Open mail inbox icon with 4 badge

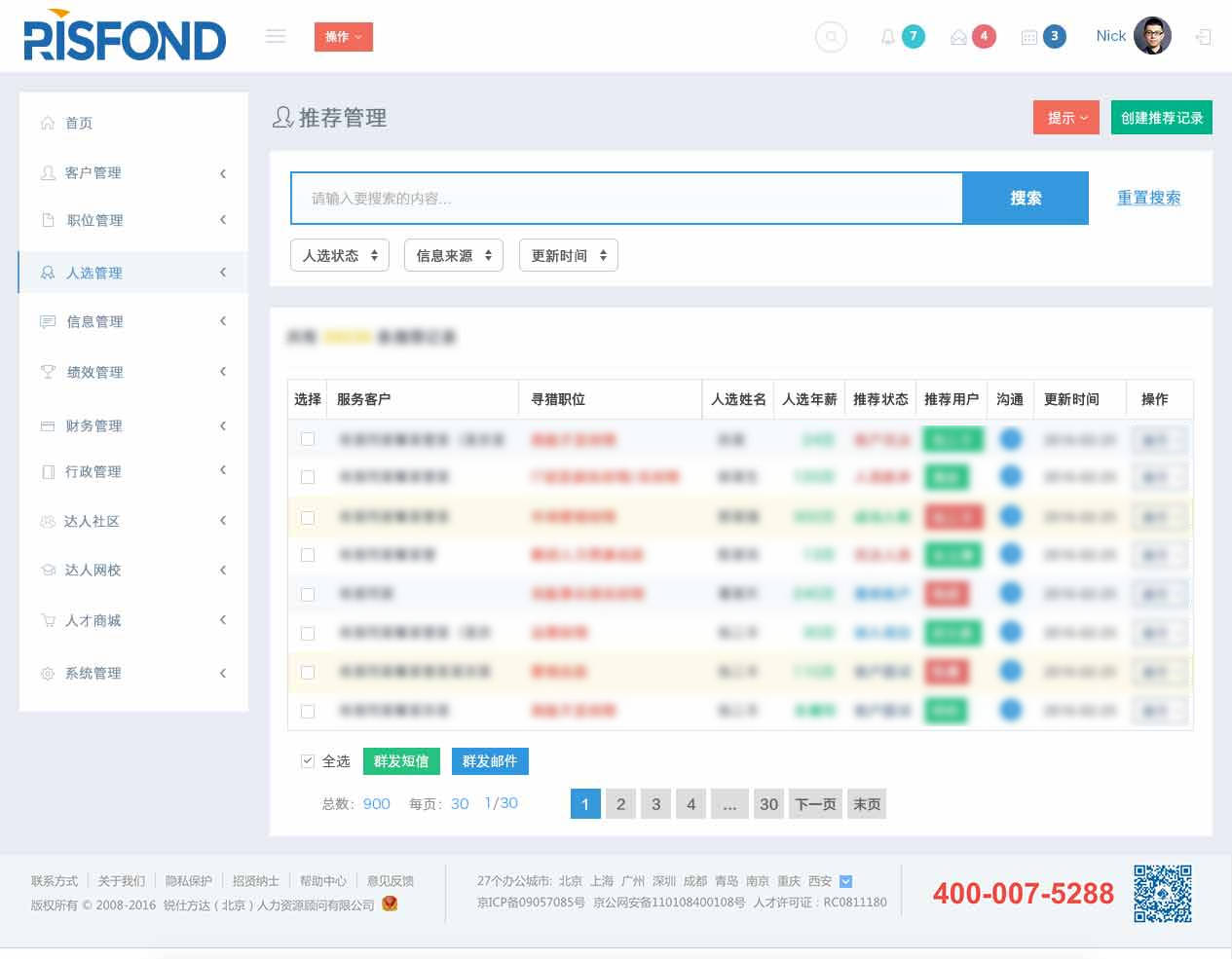[x=959, y=37]
